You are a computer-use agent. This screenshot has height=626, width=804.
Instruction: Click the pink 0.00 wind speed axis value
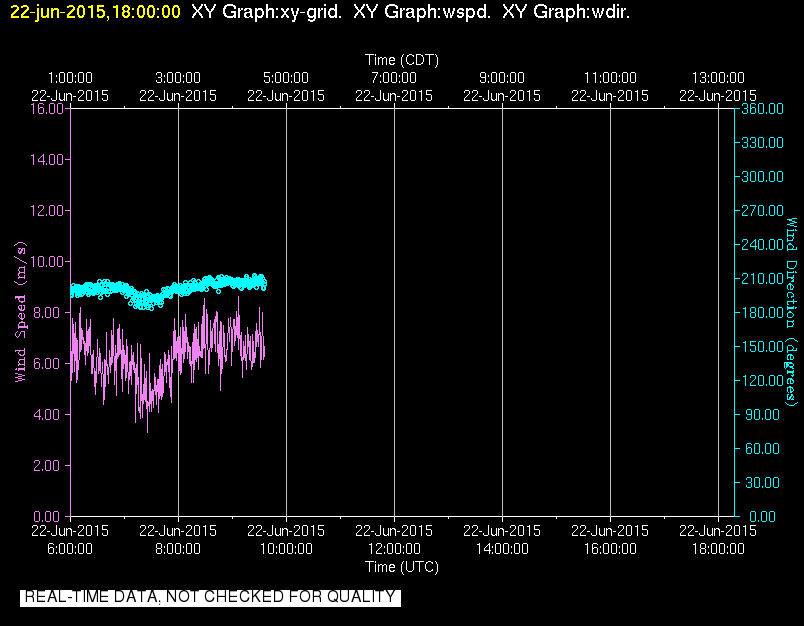[47, 516]
